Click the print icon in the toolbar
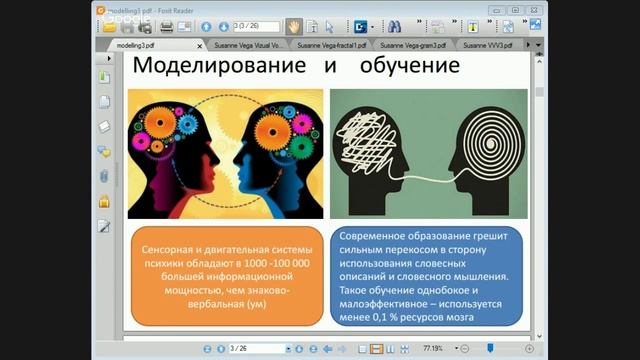The height and width of the screenshot is (360, 640). (166, 27)
